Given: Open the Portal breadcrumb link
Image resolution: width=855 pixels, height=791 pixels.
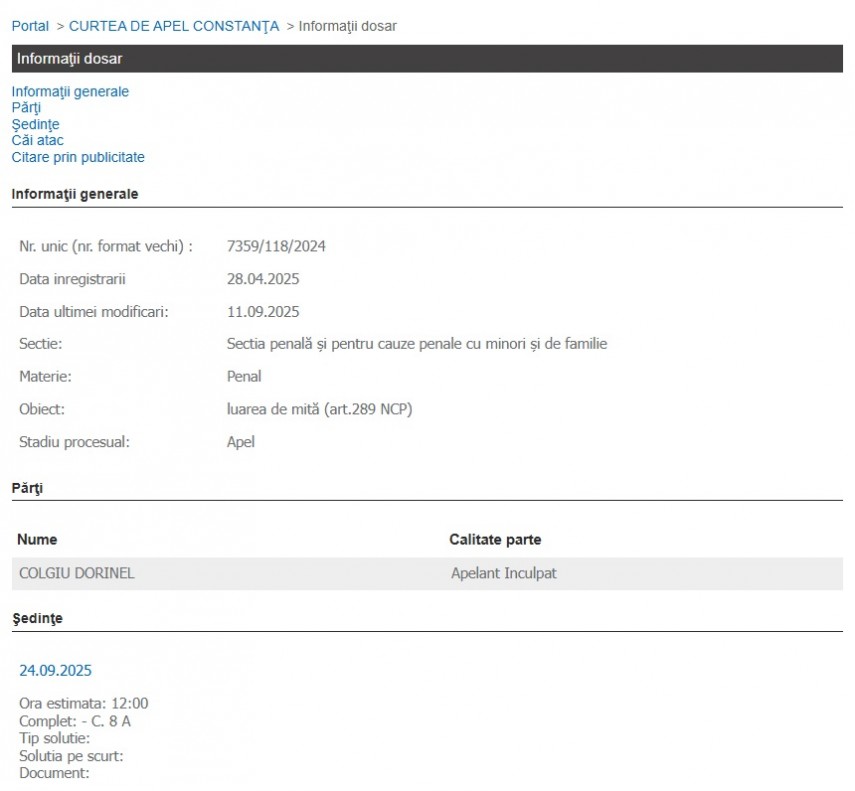Looking at the screenshot, I should click(30, 26).
